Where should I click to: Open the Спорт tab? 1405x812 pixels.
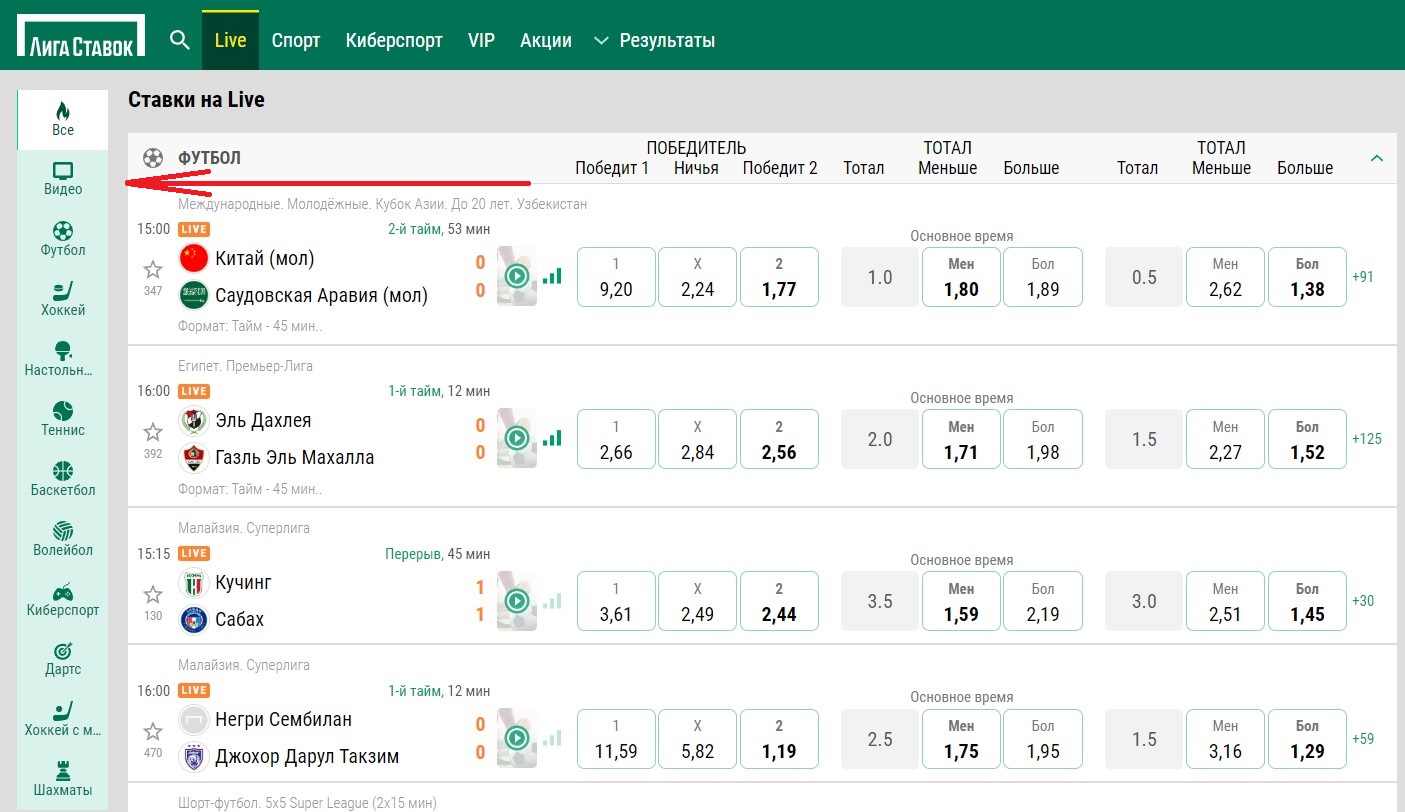click(x=296, y=40)
